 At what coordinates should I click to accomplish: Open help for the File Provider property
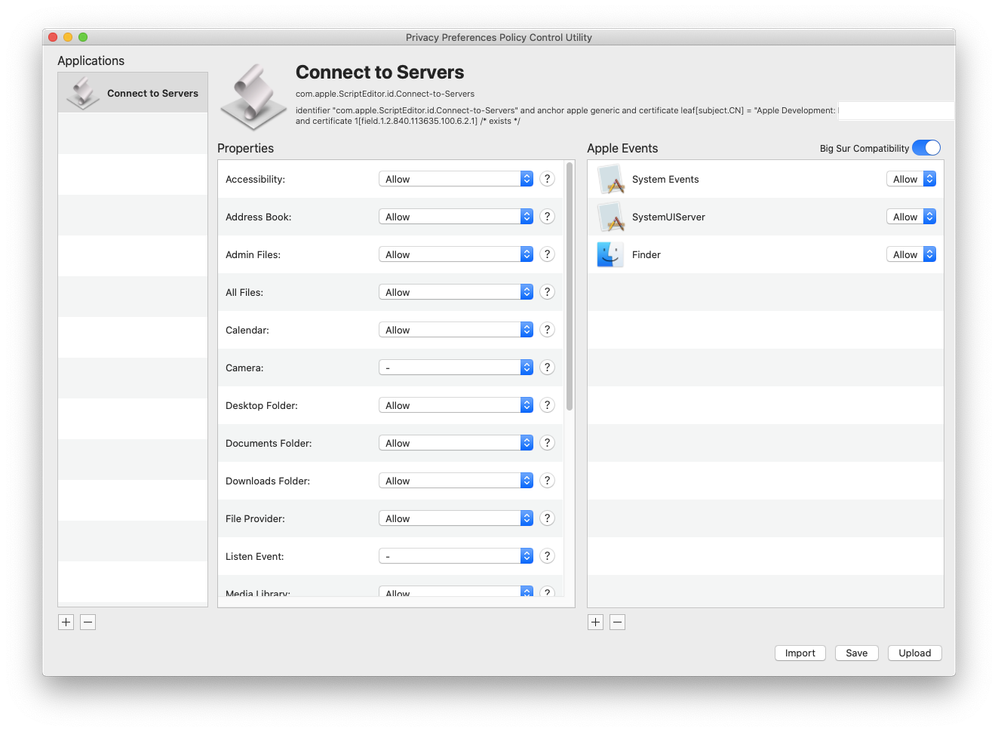point(547,518)
